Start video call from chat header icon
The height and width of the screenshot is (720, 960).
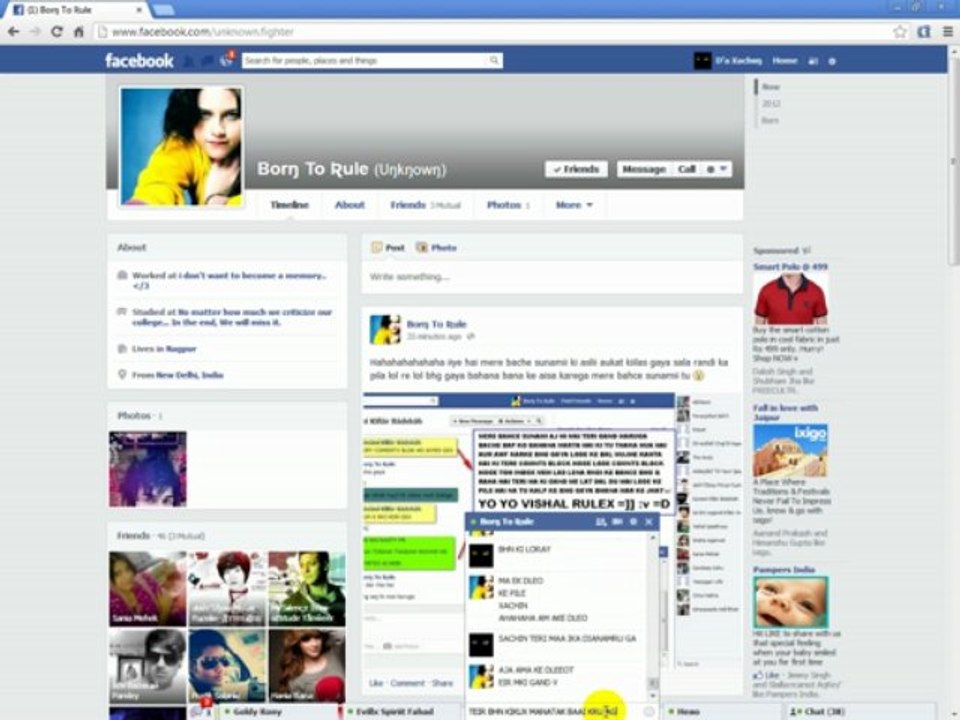(617, 522)
